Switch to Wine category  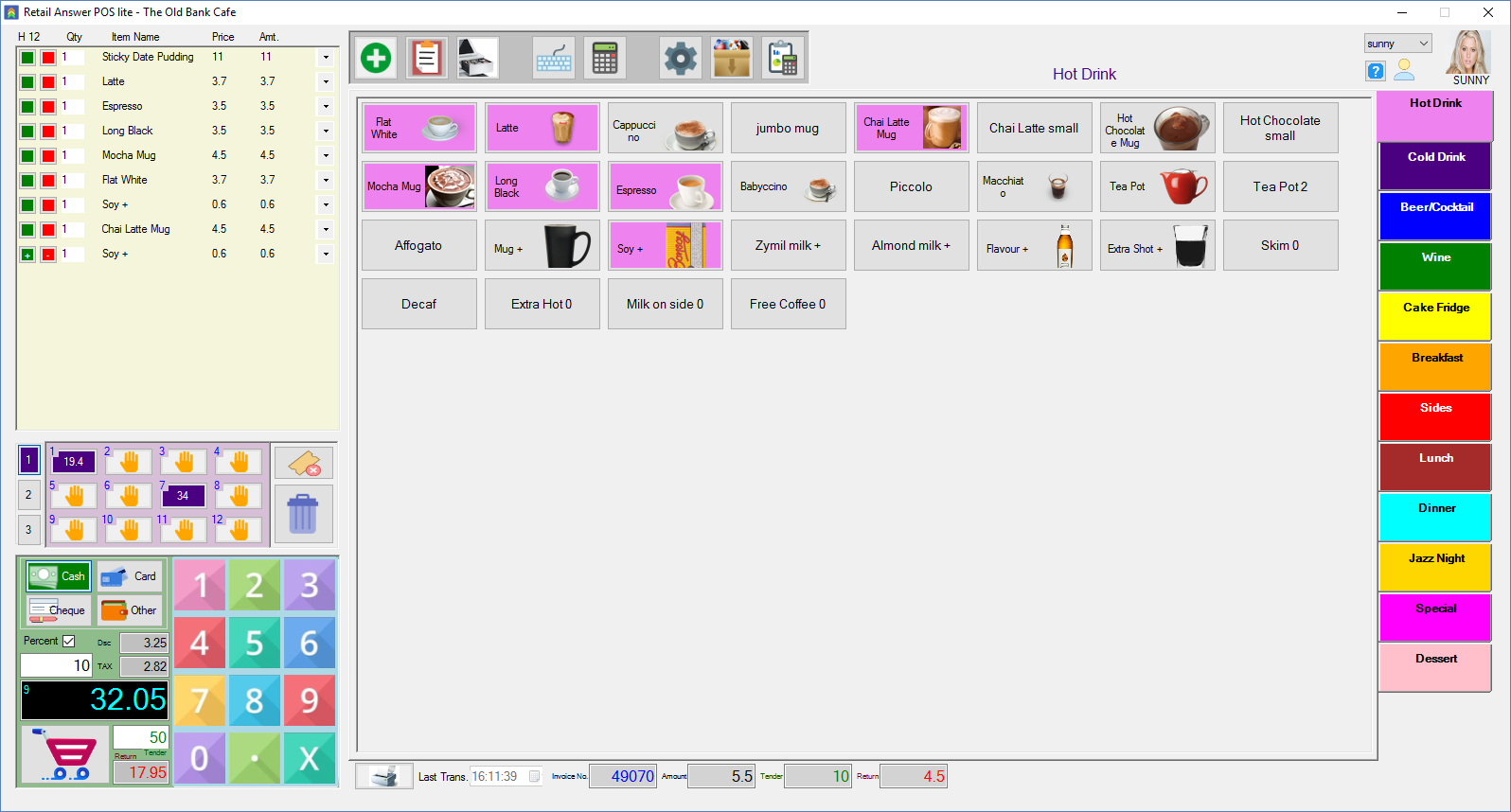(1435, 267)
